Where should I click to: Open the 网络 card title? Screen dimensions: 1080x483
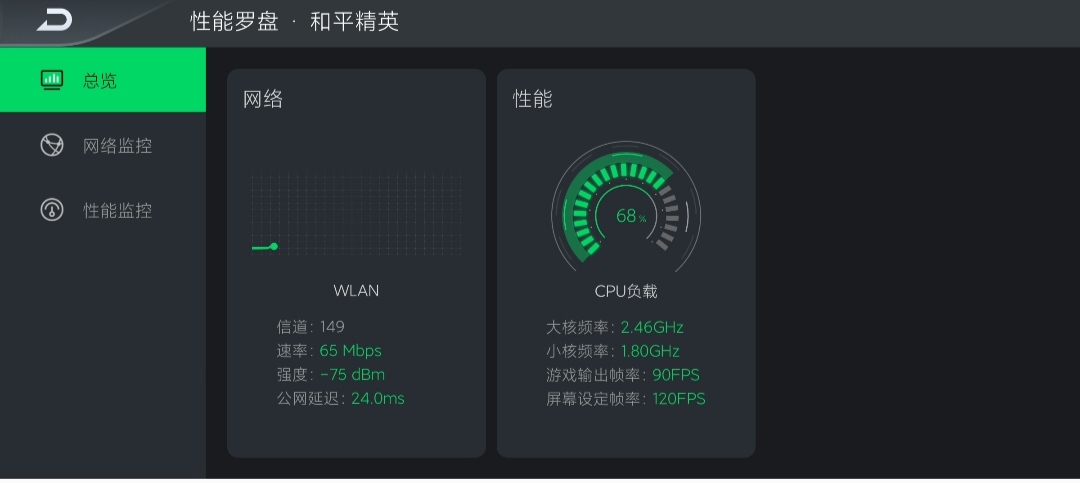point(263,99)
